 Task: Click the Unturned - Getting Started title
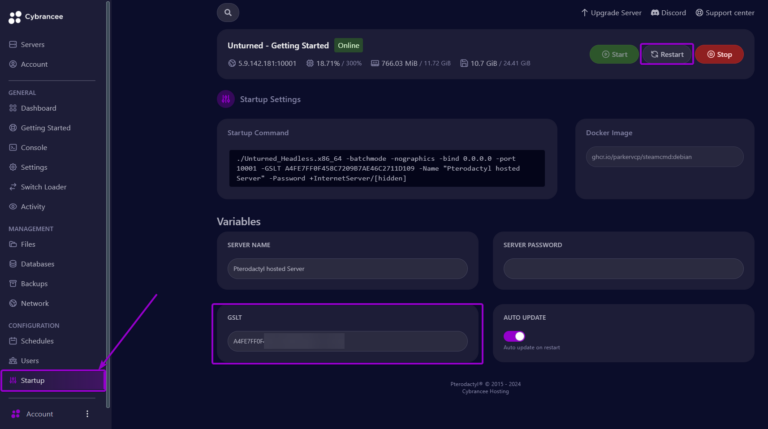pos(278,46)
